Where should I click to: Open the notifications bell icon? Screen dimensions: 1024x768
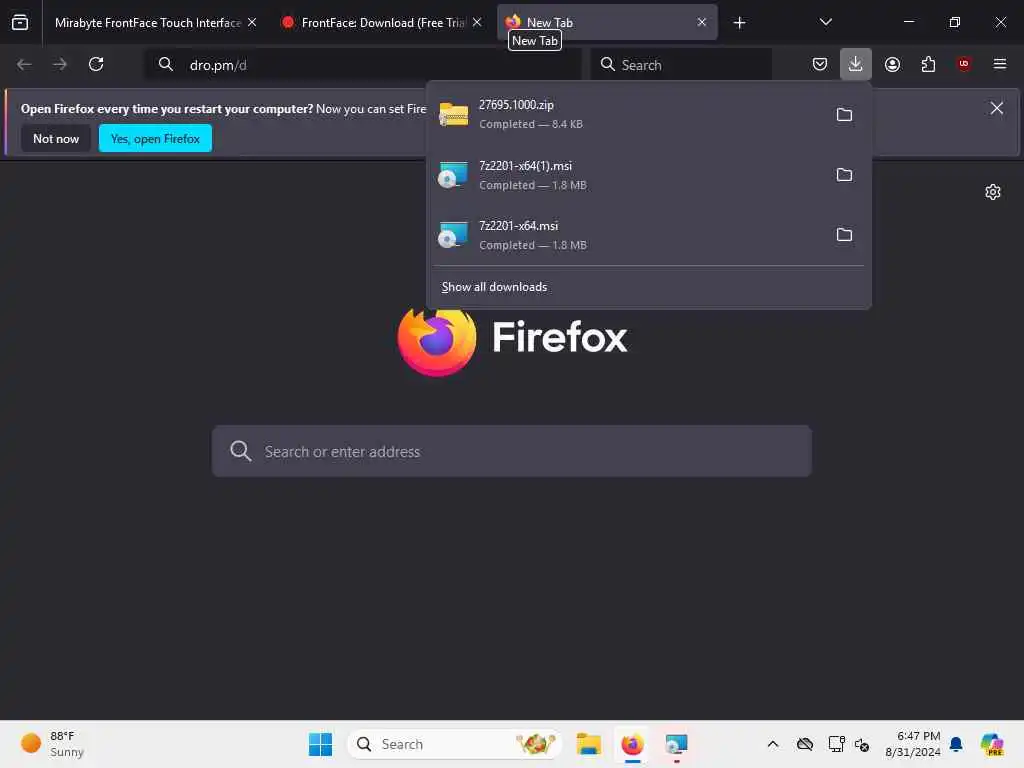(956, 744)
